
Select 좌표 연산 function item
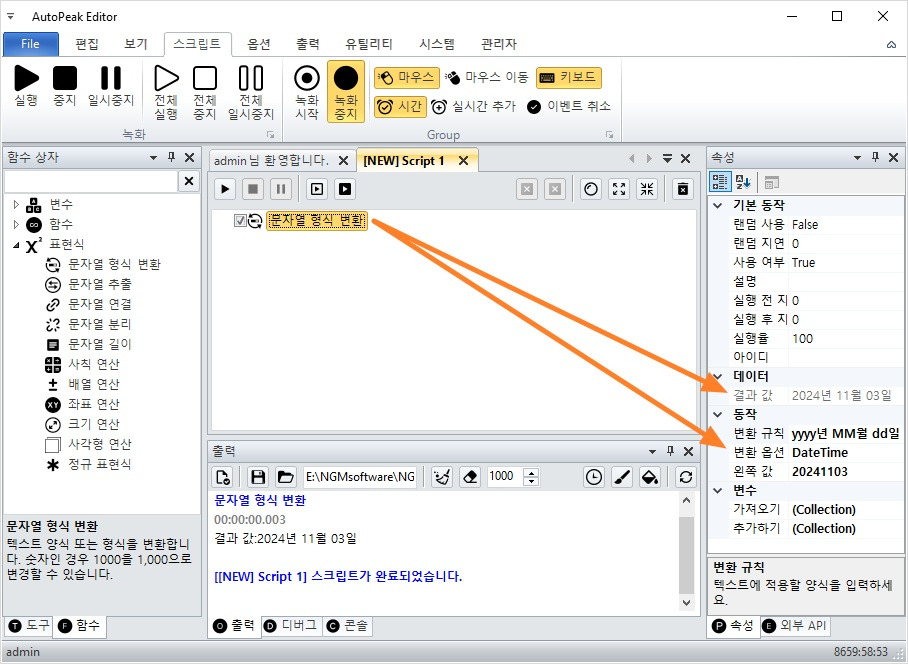tap(94, 404)
